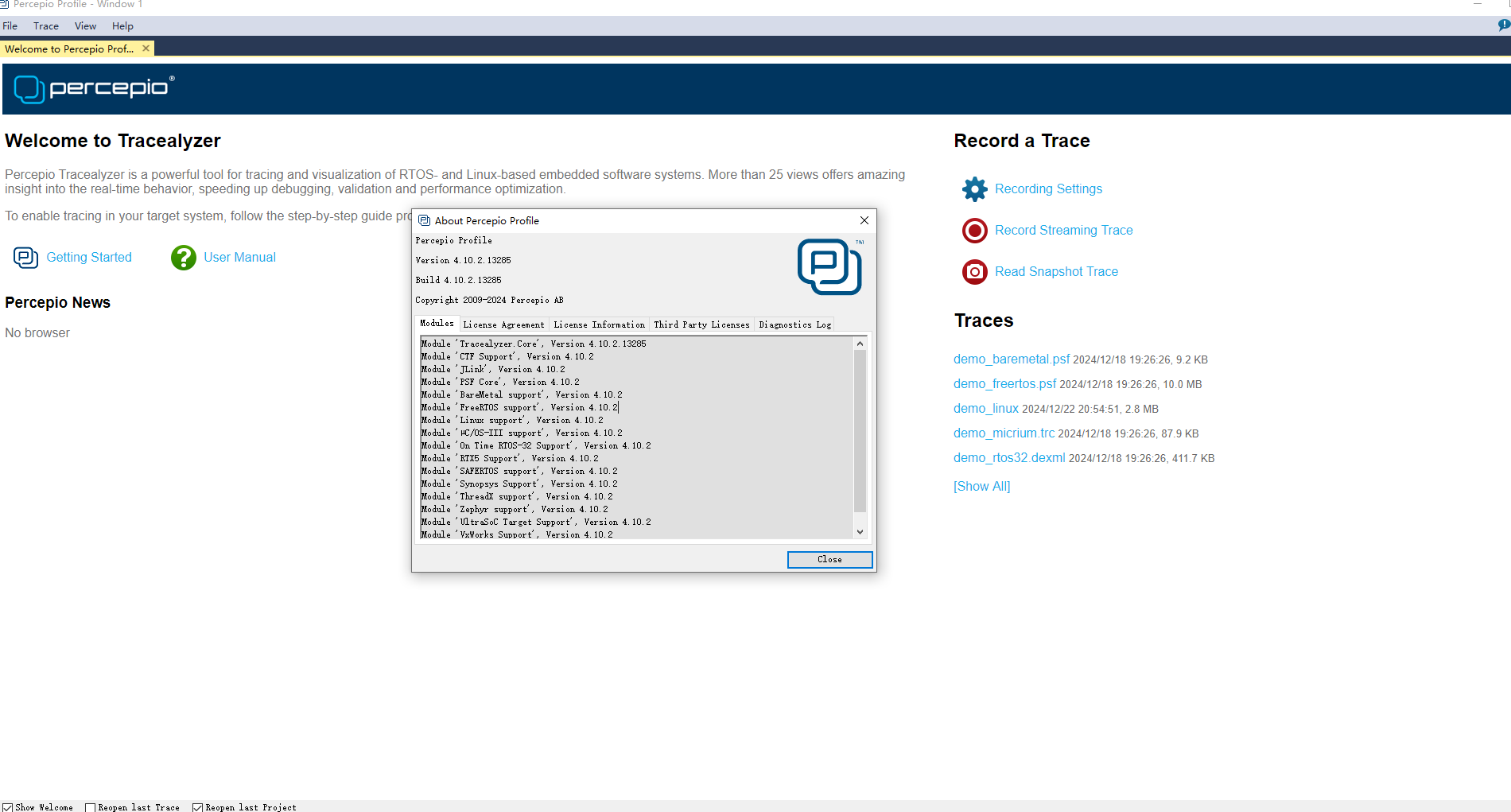Click the [Show All] traces link
Screen dimensions: 1511x812
click(x=981, y=487)
